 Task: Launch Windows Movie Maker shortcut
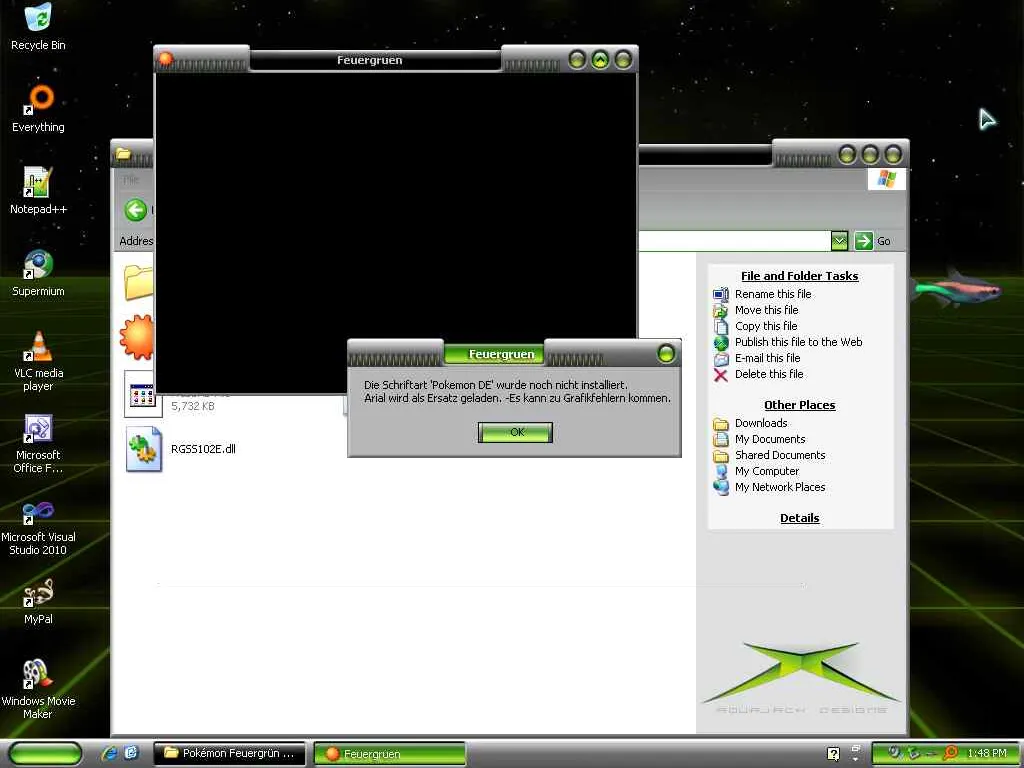tap(38, 690)
